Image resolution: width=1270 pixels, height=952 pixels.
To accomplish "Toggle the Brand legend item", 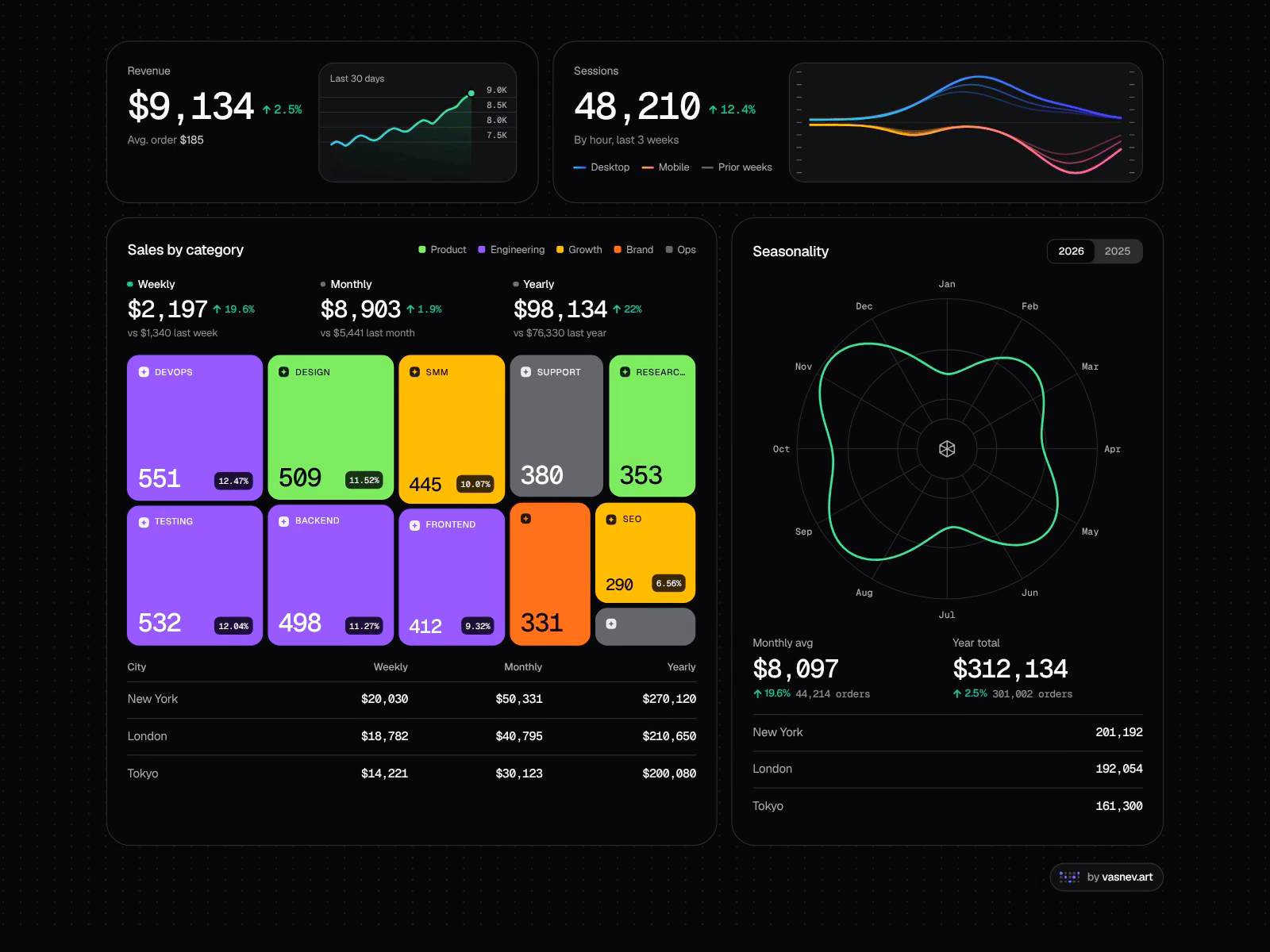I will pos(633,250).
